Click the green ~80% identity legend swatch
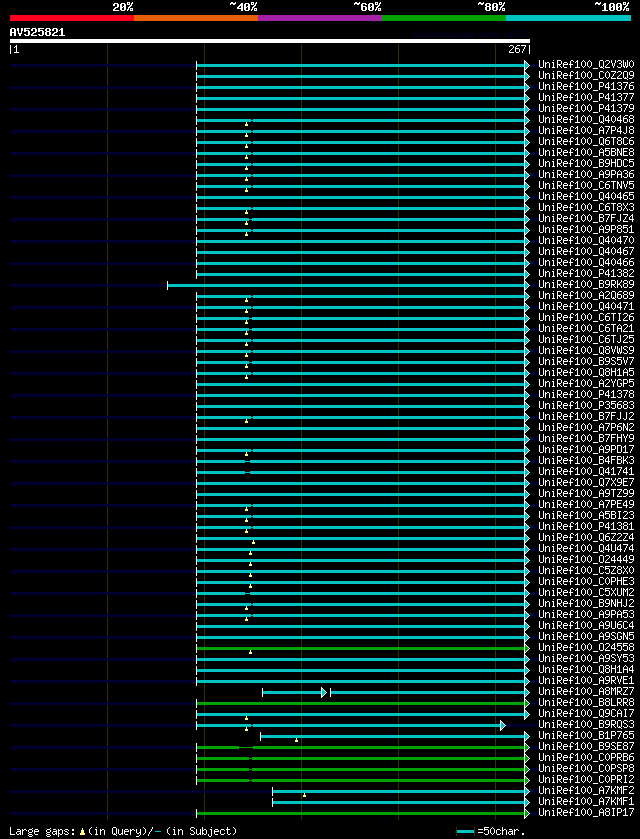Viewport: 640px width, 839px height. [444, 18]
